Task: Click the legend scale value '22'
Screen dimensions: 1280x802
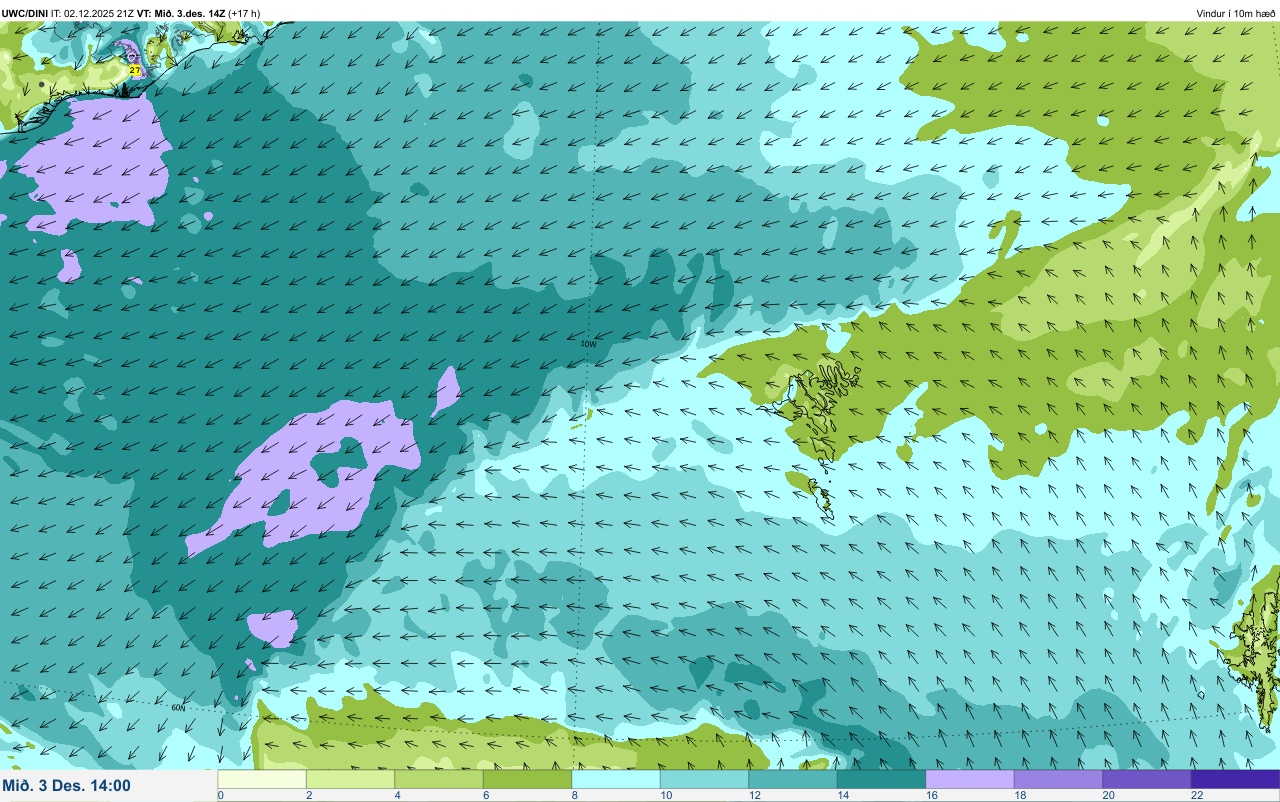Action: click(1197, 796)
